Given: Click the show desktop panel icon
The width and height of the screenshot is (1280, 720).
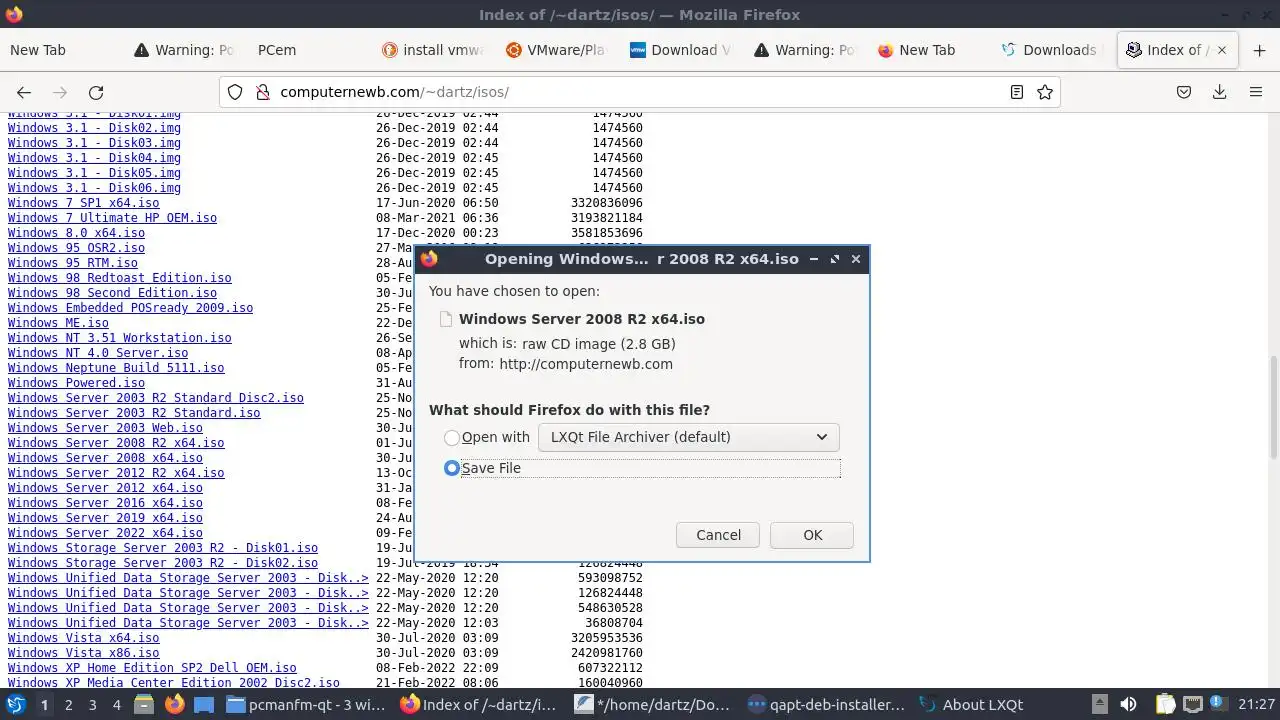Looking at the screenshot, I should (x=204, y=705).
